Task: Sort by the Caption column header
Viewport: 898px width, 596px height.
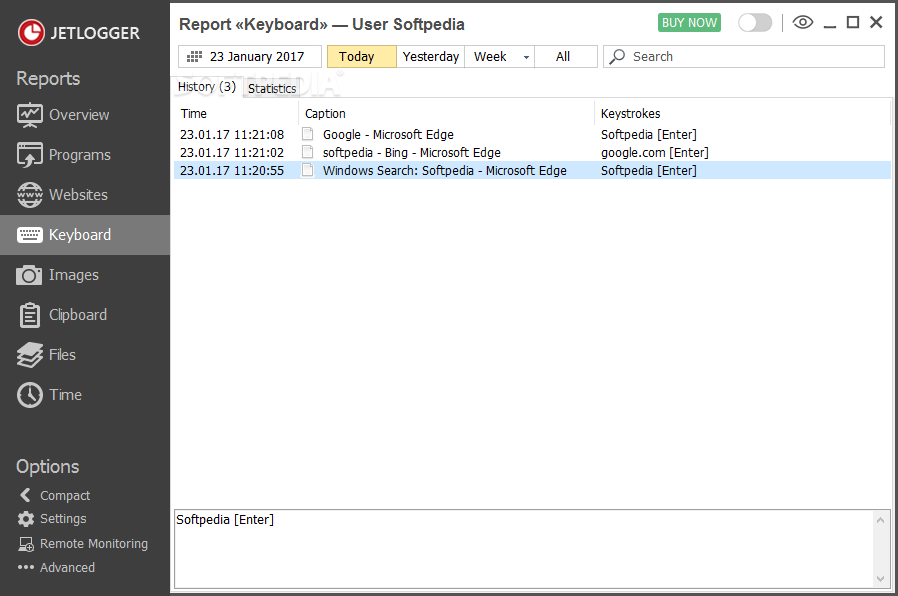Action: point(447,113)
